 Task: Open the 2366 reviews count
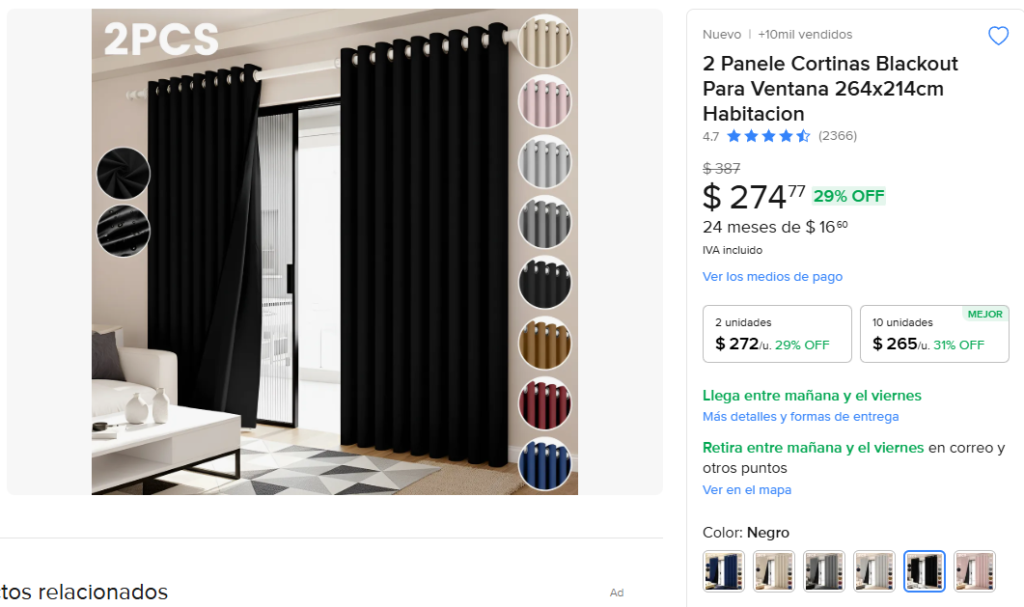pos(837,136)
